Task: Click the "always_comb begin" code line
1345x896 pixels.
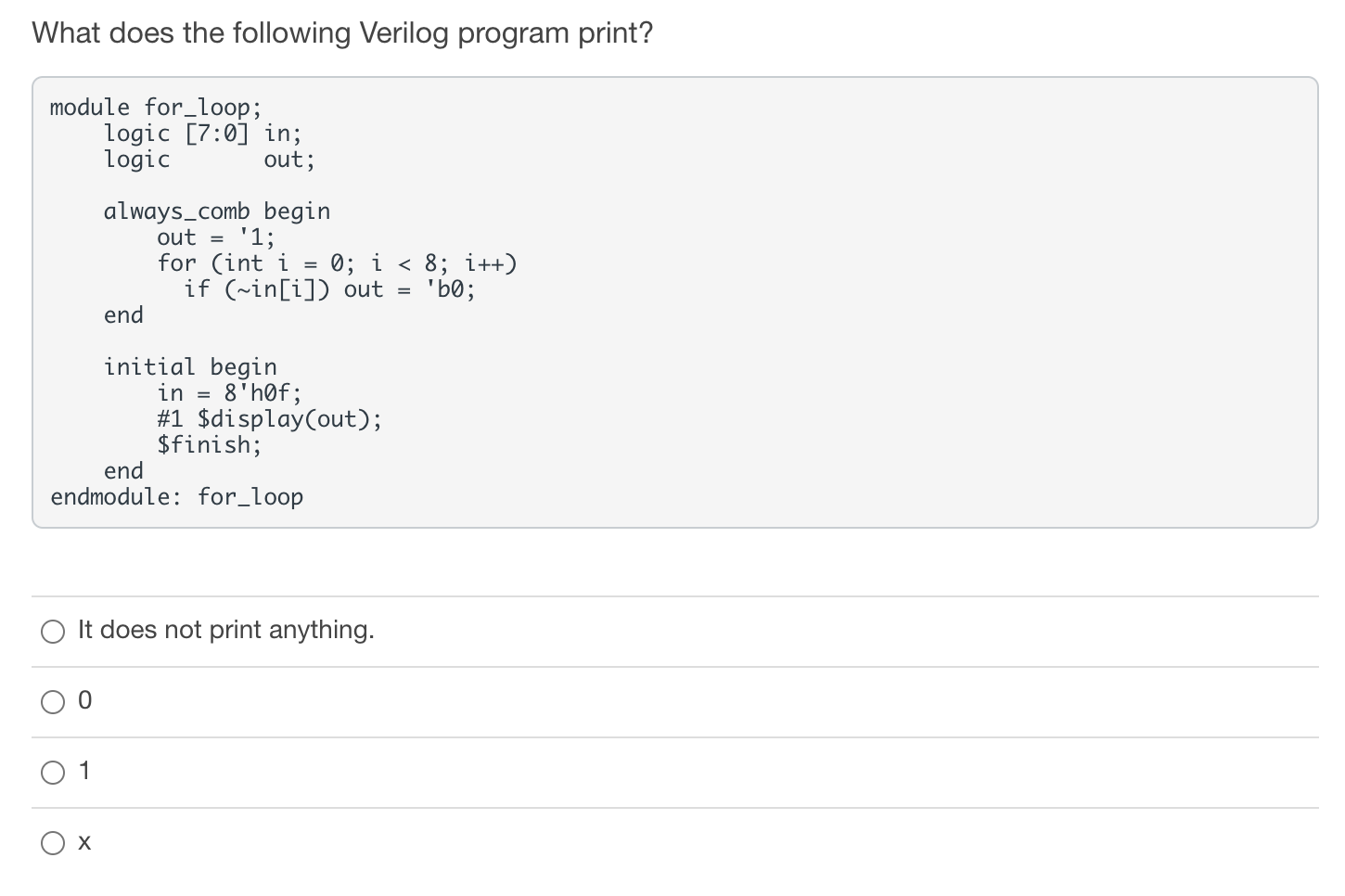Action: 216,211
